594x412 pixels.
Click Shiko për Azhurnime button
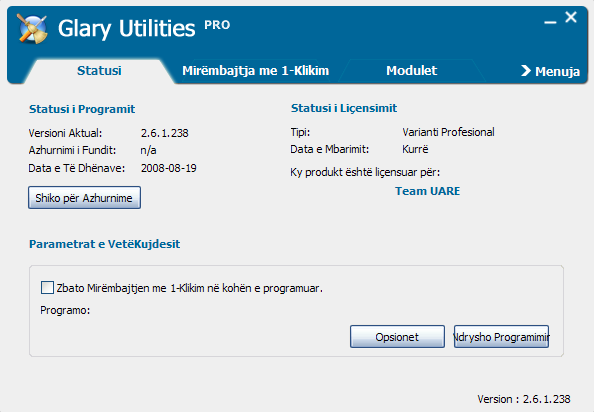84,197
